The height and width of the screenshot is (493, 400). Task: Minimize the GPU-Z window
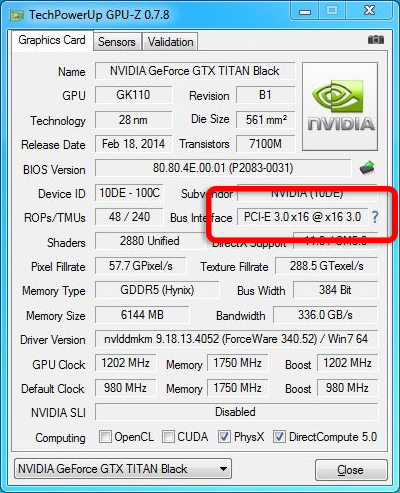click(305, 11)
